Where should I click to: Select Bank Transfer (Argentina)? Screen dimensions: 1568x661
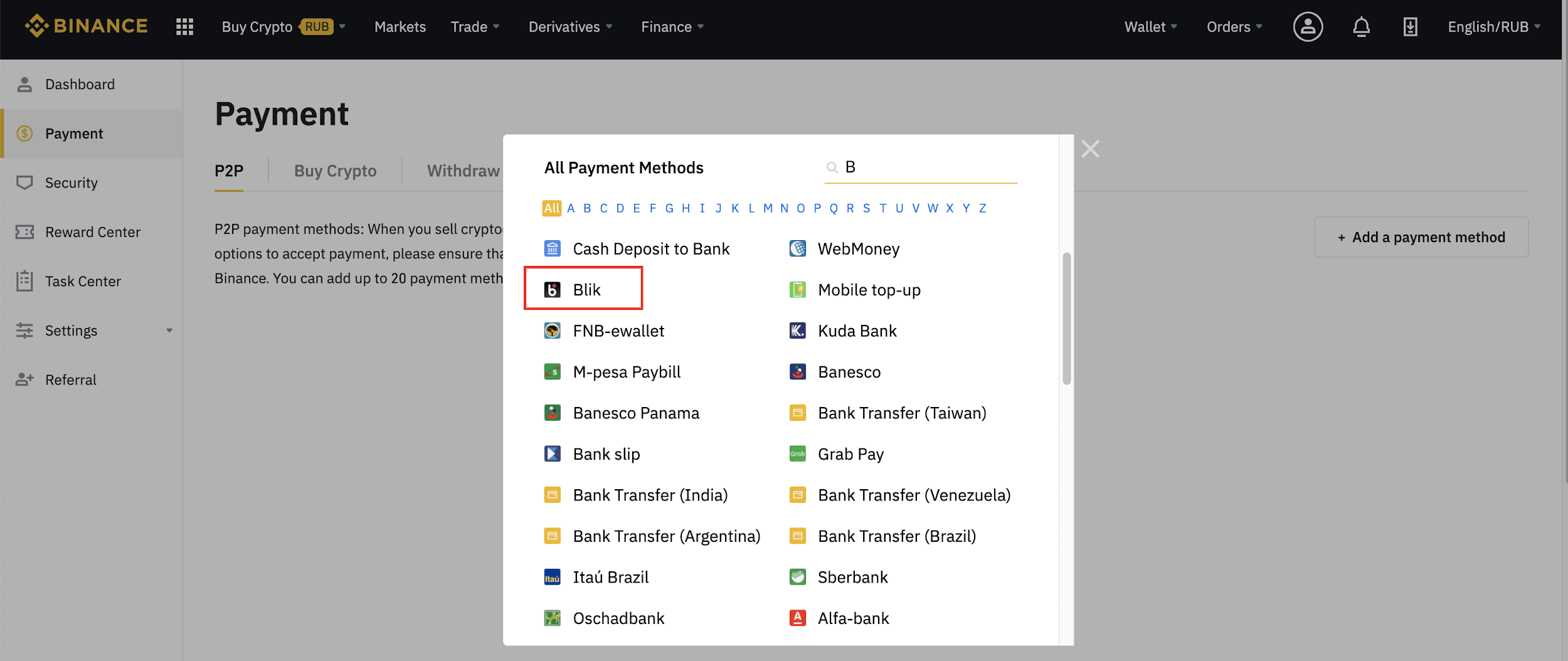tap(652, 536)
